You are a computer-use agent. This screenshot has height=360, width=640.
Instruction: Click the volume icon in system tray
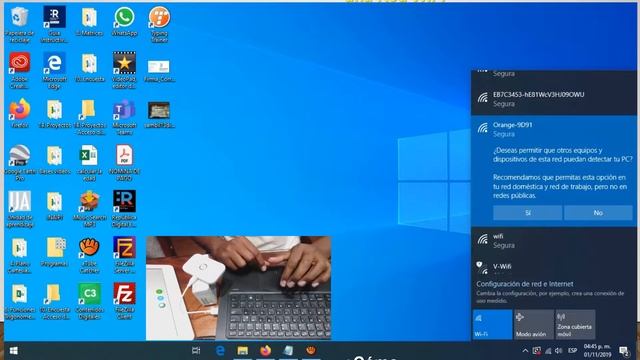click(558, 351)
